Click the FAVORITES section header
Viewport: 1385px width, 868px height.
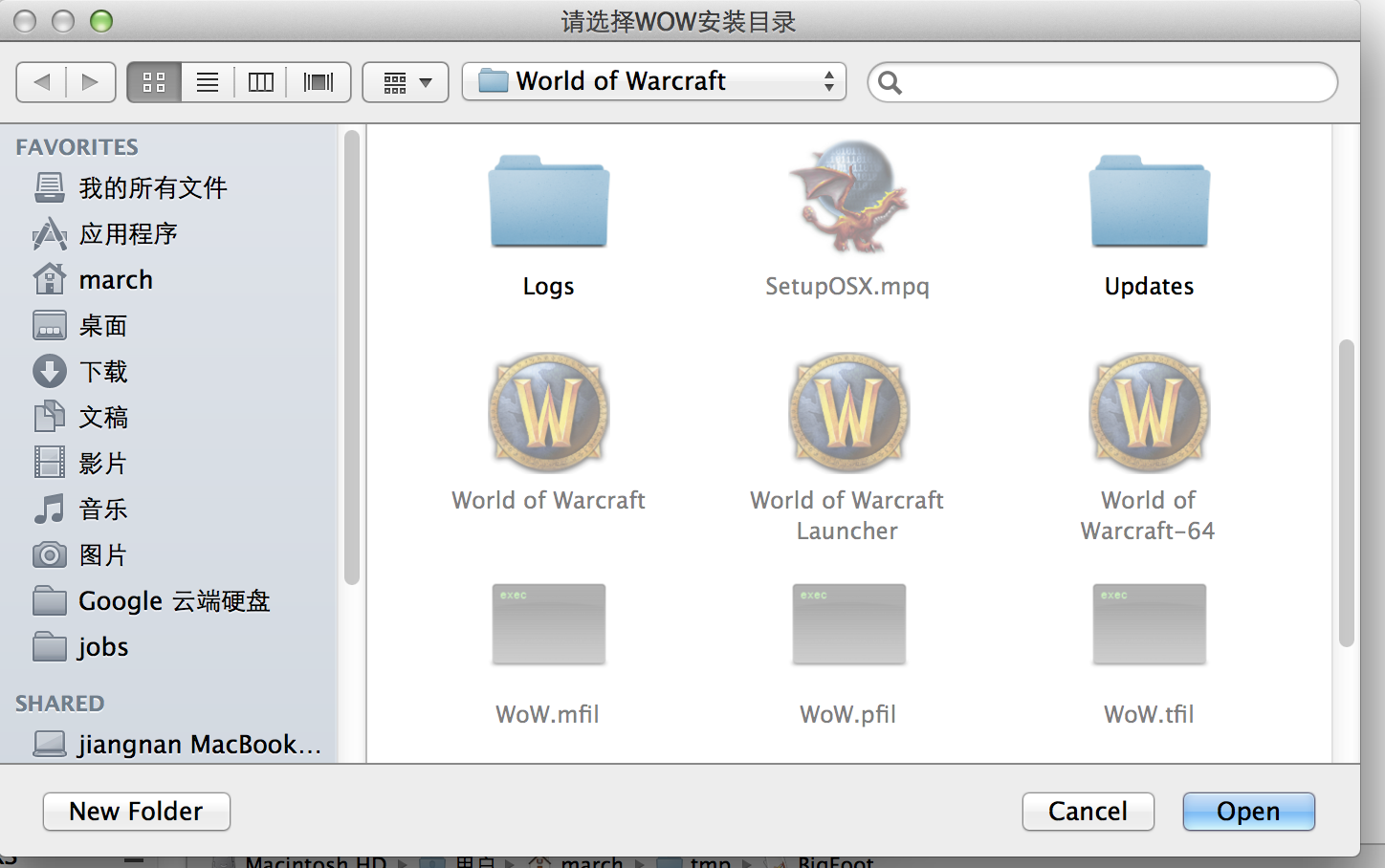pos(77,147)
